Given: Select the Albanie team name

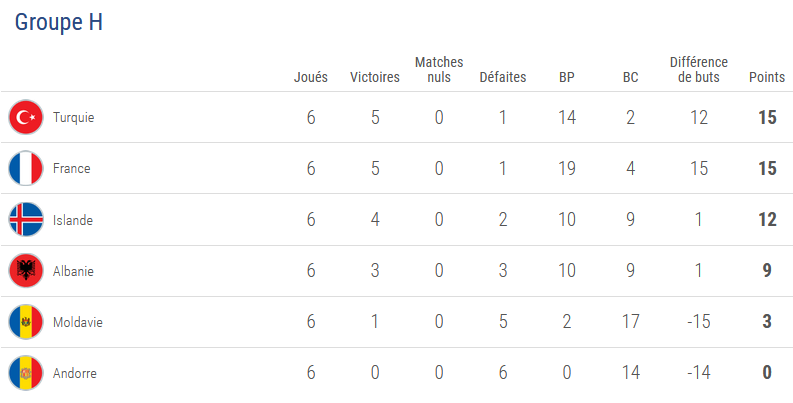Looking at the screenshot, I should [73, 271].
